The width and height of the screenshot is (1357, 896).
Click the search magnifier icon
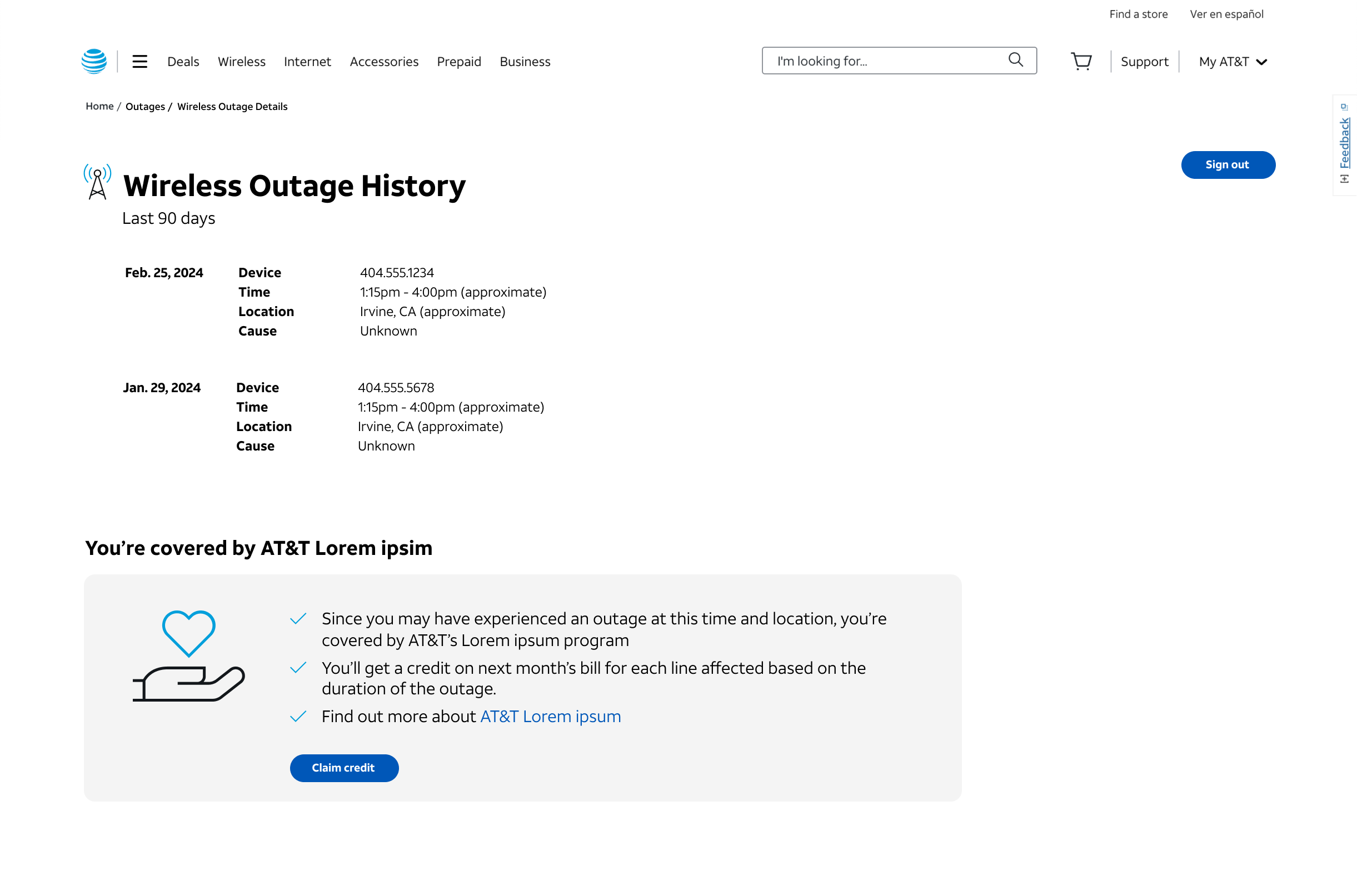tap(1015, 60)
